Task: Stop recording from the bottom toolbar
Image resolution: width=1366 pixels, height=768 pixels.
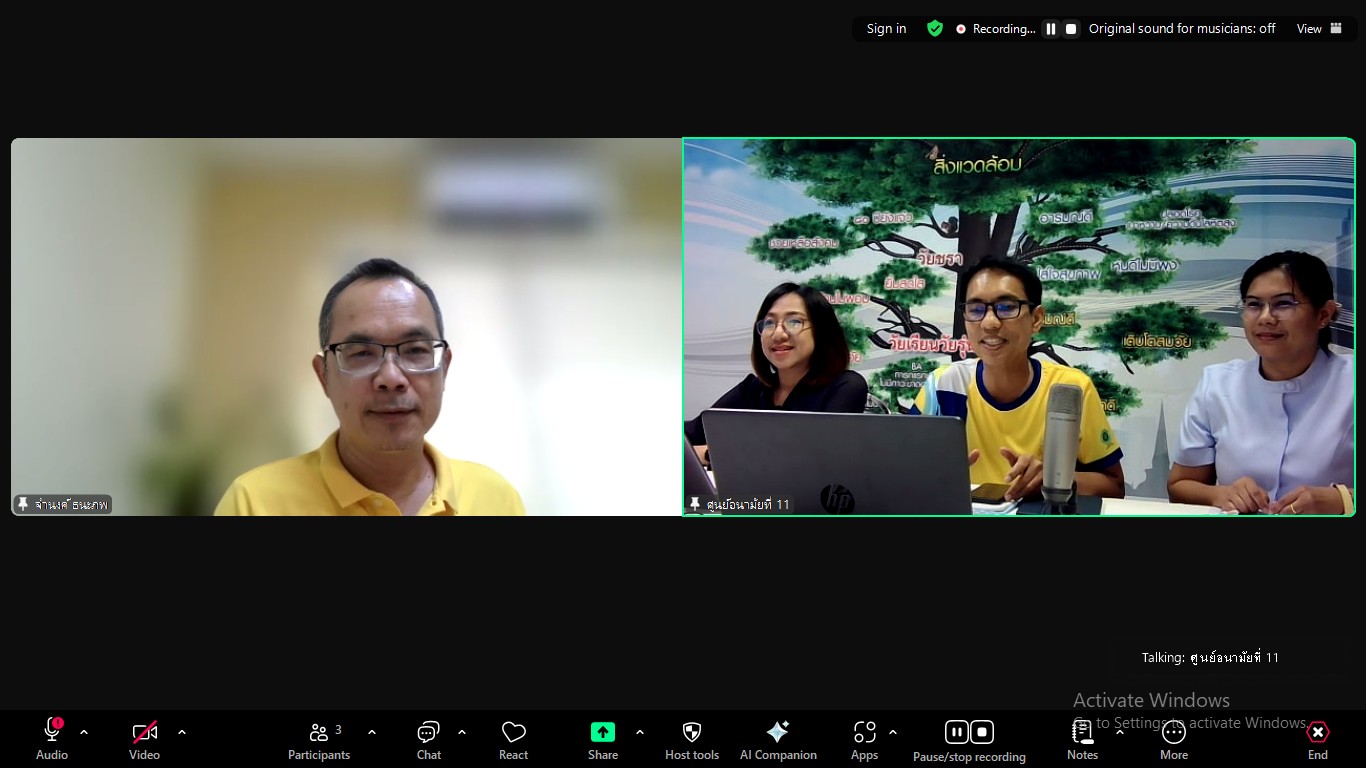Action: pyautogui.click(x=982, y=732)
